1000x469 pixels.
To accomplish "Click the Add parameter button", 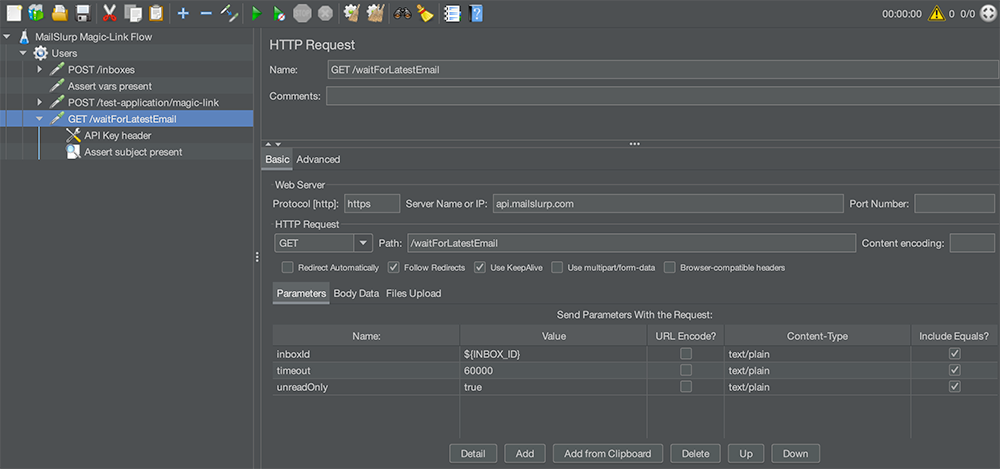I will [x=525, y=454].
